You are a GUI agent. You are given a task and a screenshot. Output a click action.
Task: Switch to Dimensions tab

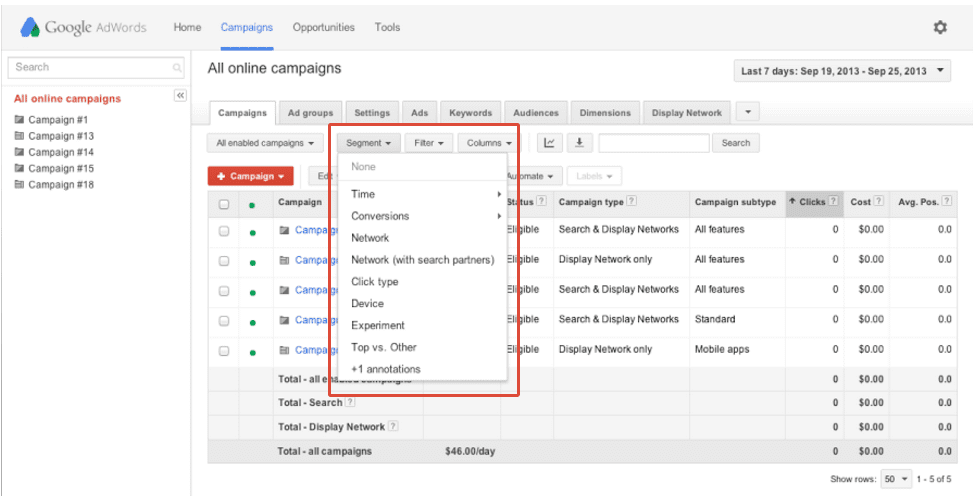605,113
